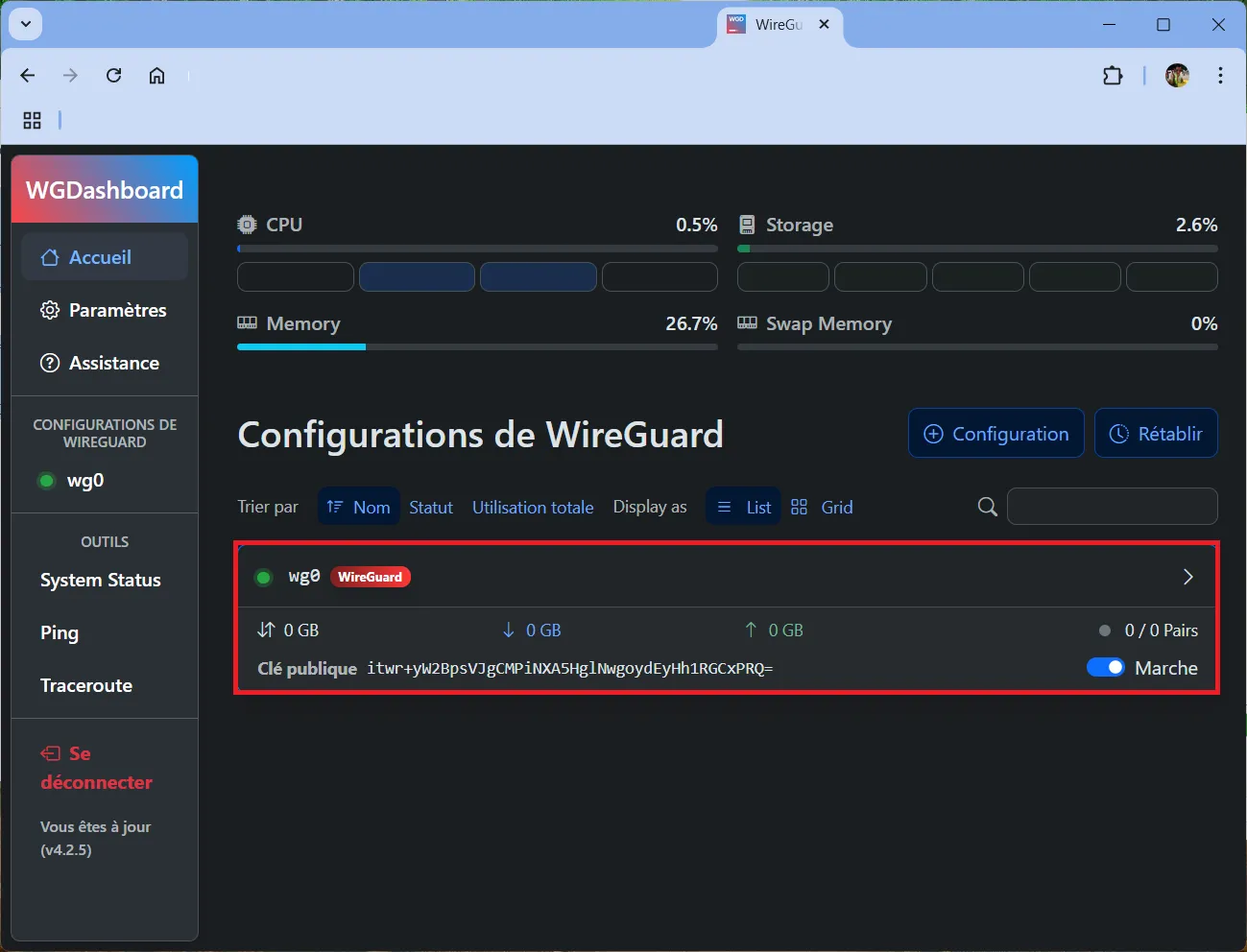1247x952 pixels.
Task: Click the 0 / 0 Pairs count
Action: [1161, 631]
